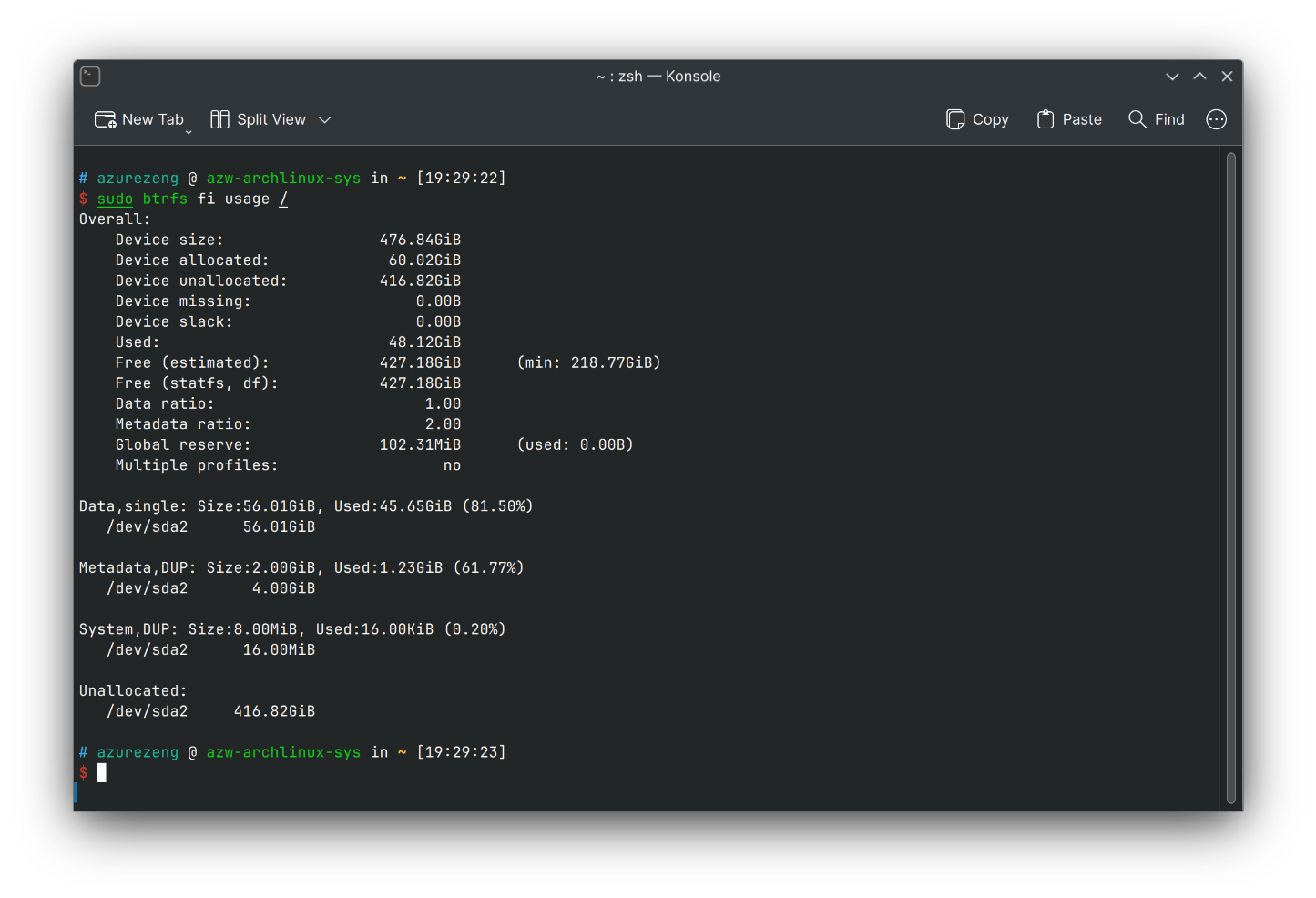
Task: Open the Split View dropdown arrow
Action: coord(325,119)
